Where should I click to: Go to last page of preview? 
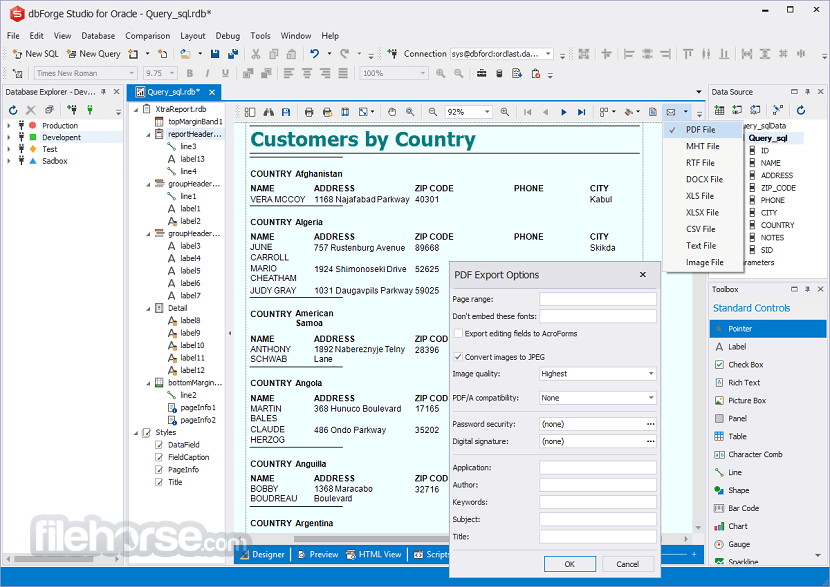click(x=582, y=112)
